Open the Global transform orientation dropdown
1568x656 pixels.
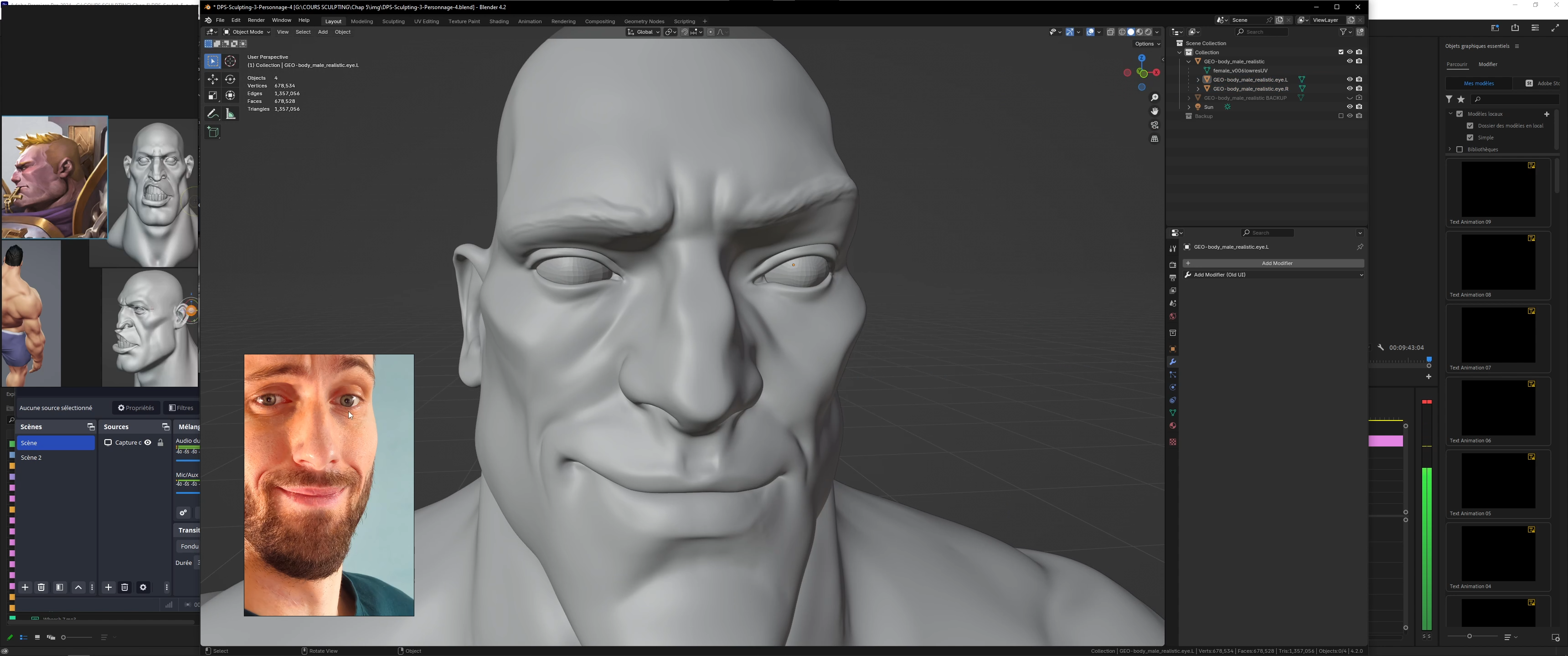tap(644, 32)
